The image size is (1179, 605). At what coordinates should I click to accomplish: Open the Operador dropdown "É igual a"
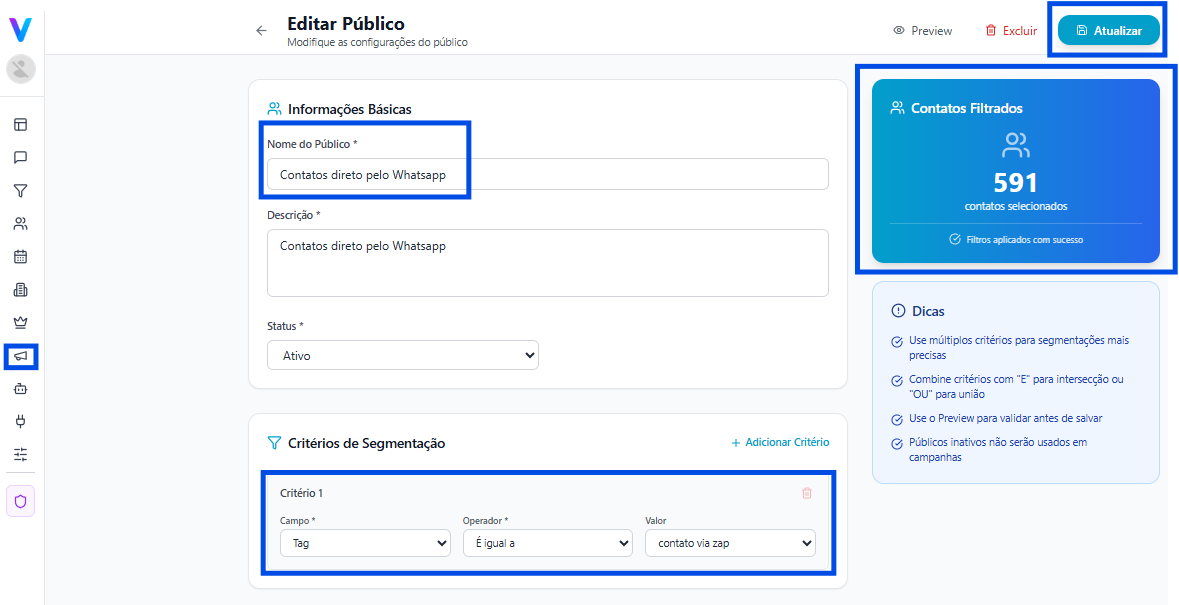547,543
